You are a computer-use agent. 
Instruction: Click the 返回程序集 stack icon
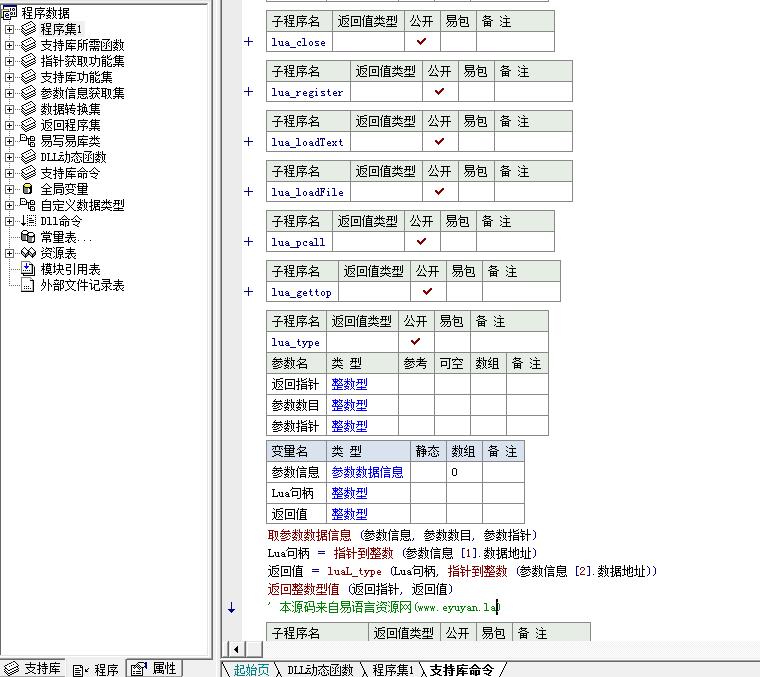point(28,125)
